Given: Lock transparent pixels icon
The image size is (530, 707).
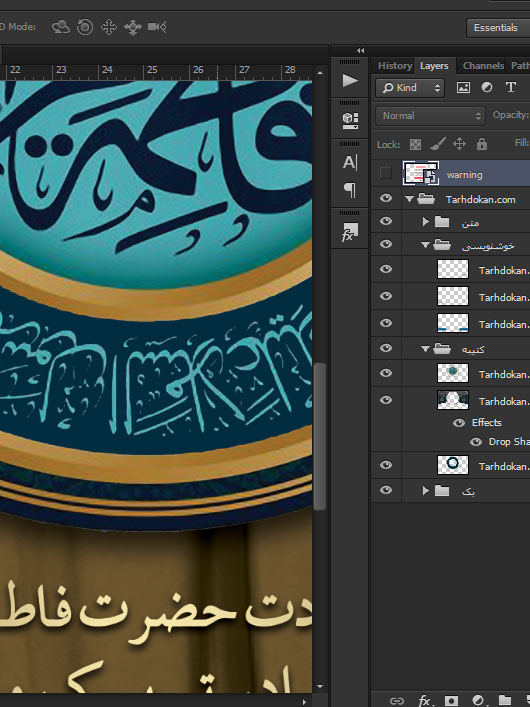Looking at the screenshot, I should tap(415, 144).
